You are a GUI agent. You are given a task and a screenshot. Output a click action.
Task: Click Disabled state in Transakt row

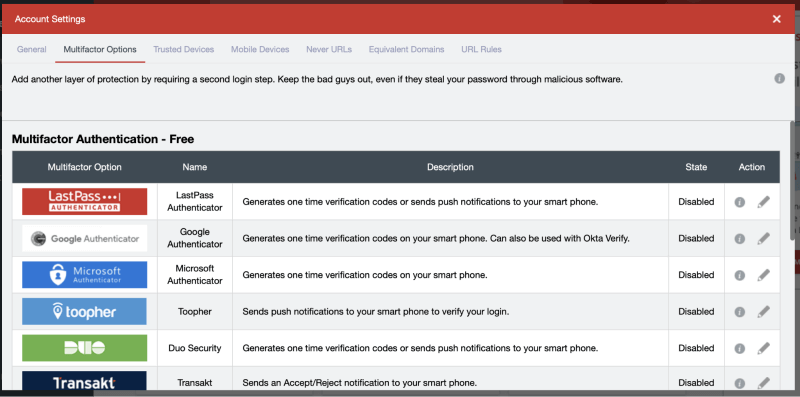[x=696, y=383]
